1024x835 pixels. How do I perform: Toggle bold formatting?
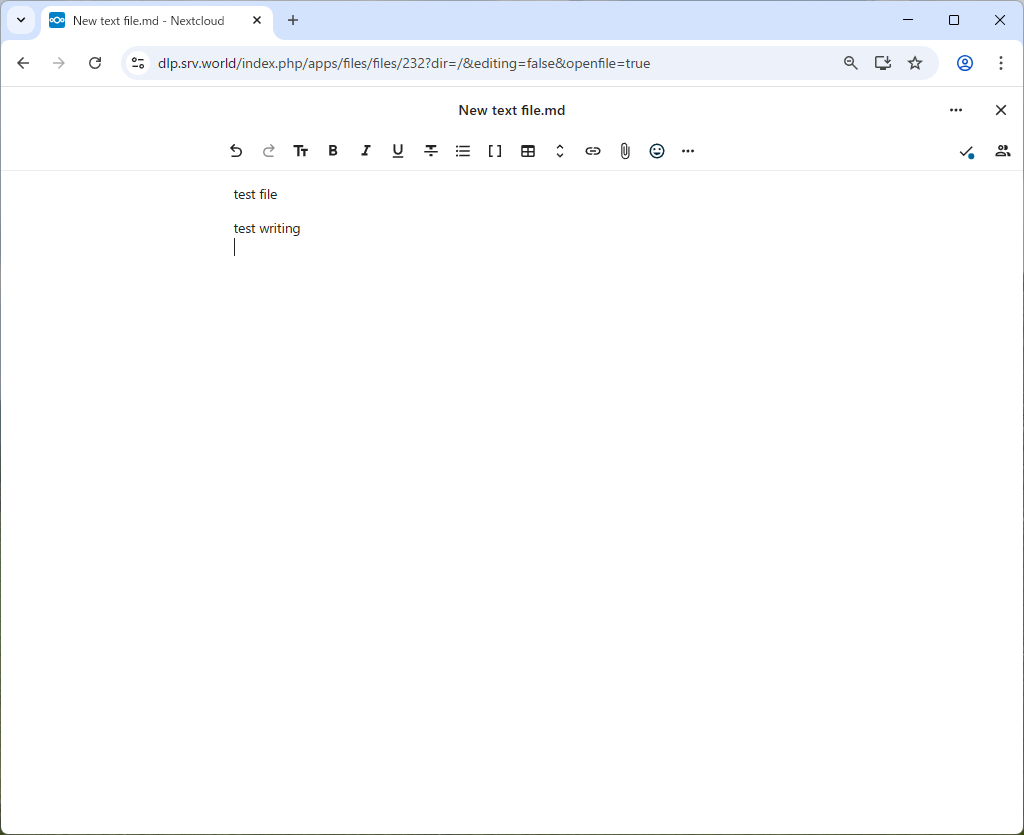pos(333,151)
